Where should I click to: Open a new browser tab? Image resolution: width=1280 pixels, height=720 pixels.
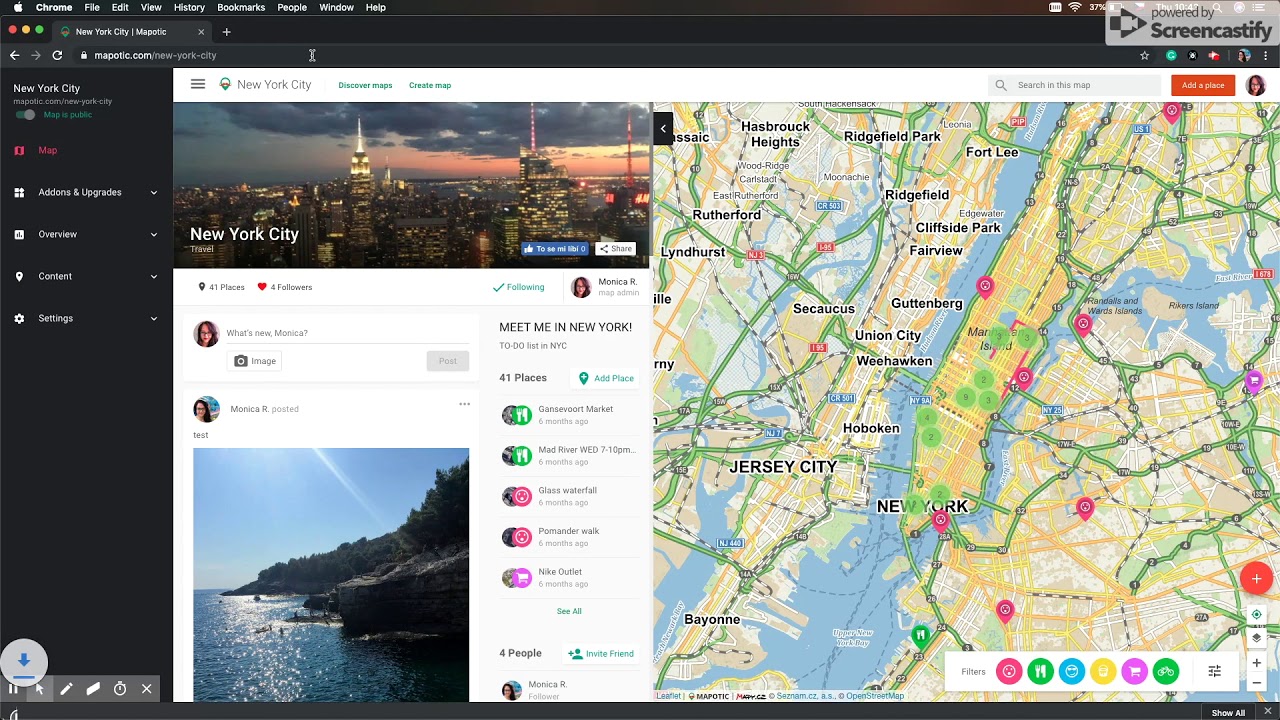[x=227, y=32]
